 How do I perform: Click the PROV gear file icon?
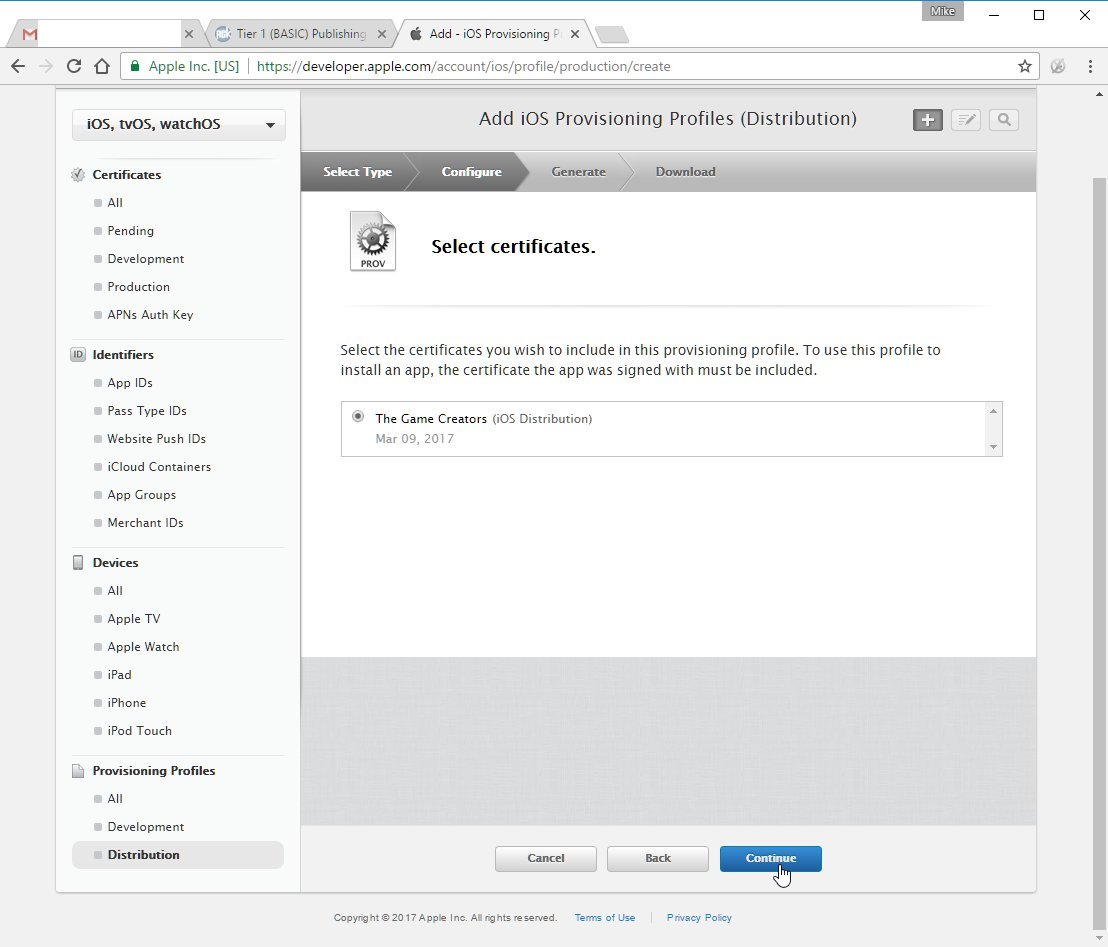pyautogui.click(x=373, y=241)
